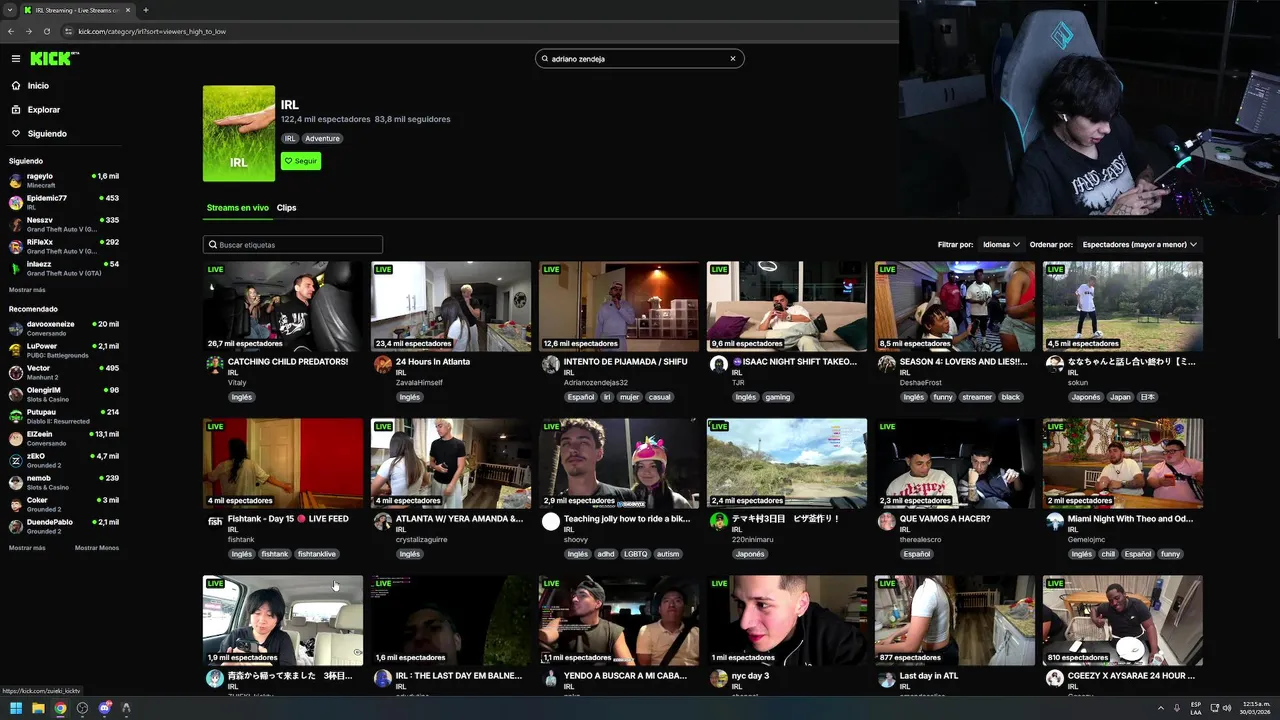Collapse recommended list with Mostrar Menos
The height and width of the screenshot is (720, 1280).
pos(97,548)
